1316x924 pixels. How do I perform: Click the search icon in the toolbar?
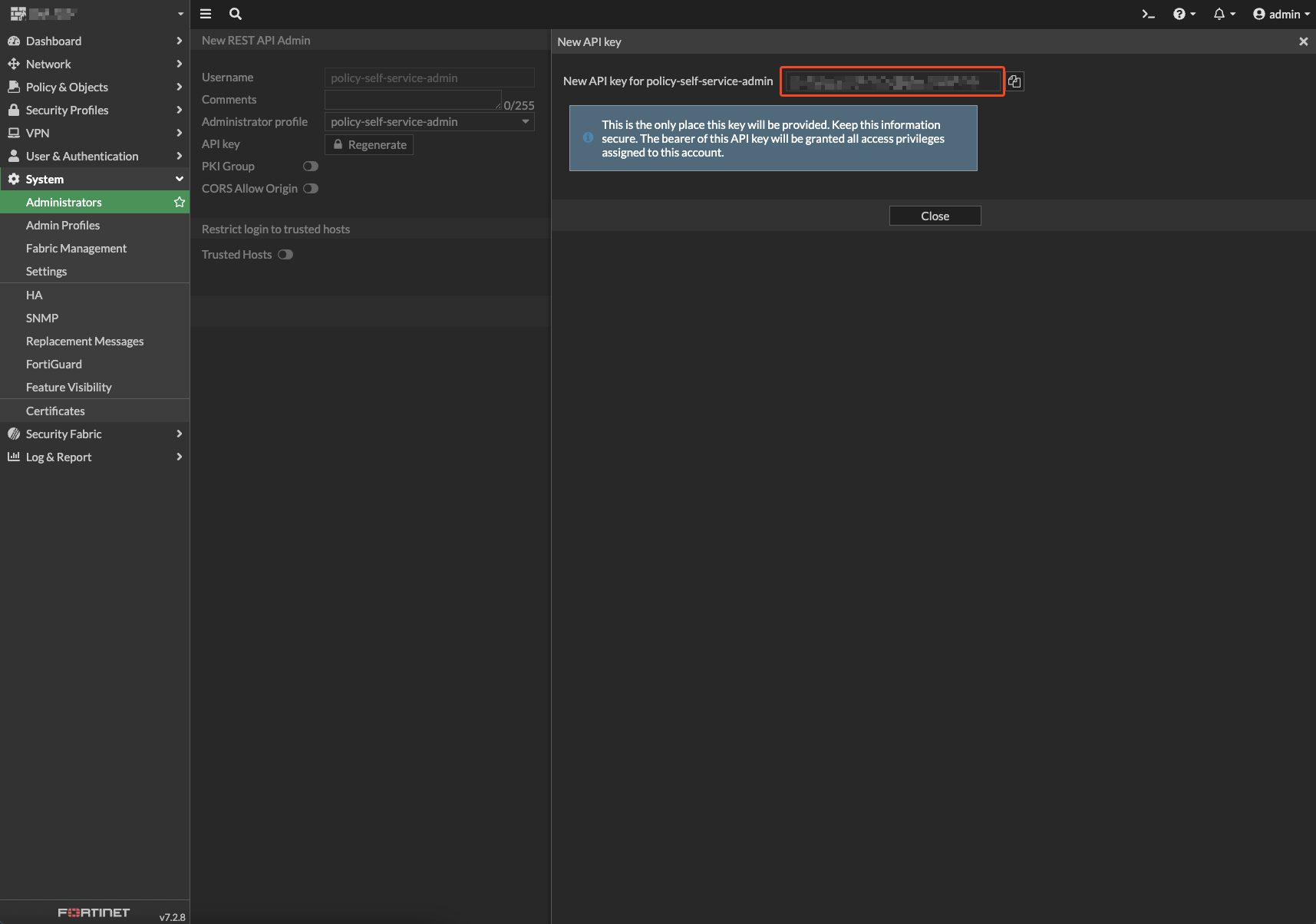coord(235,14)
